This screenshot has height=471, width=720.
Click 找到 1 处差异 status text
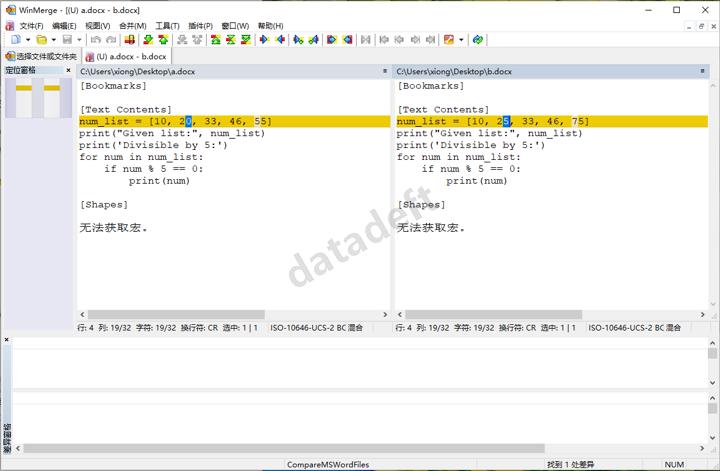[x=570, y=465]
